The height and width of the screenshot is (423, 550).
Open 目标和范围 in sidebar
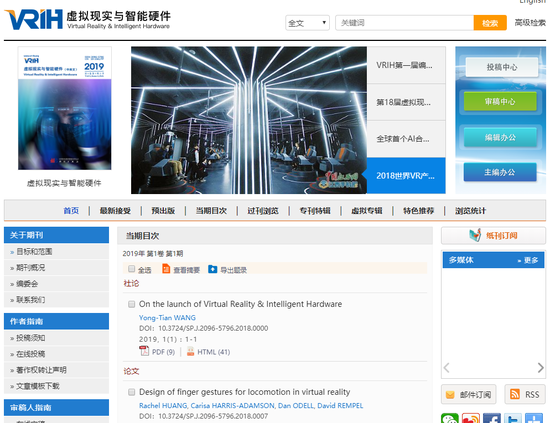pos(34,251)
